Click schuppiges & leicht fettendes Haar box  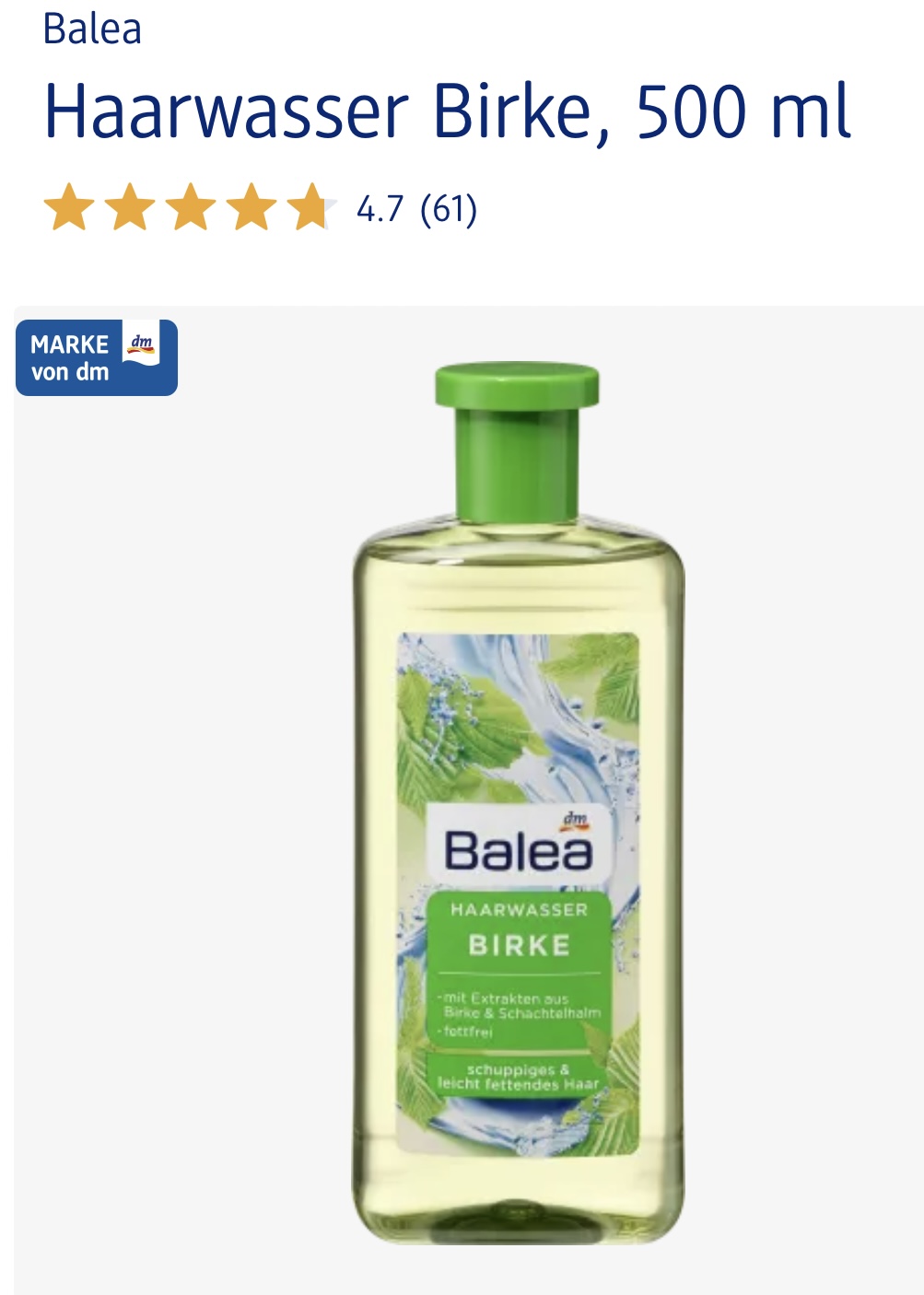pos(519,1077)
